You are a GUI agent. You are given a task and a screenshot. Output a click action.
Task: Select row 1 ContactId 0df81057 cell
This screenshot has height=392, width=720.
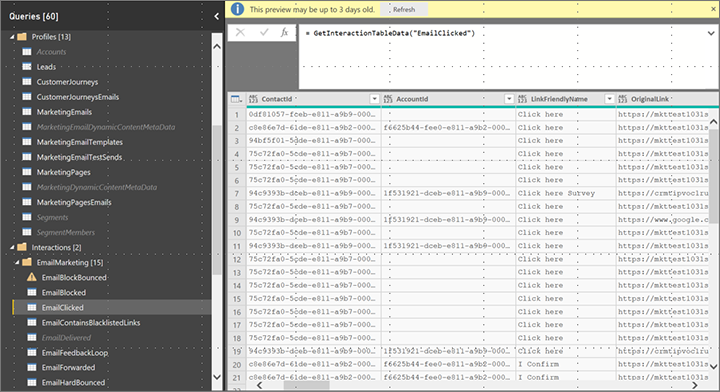click(x=314, y=114)
